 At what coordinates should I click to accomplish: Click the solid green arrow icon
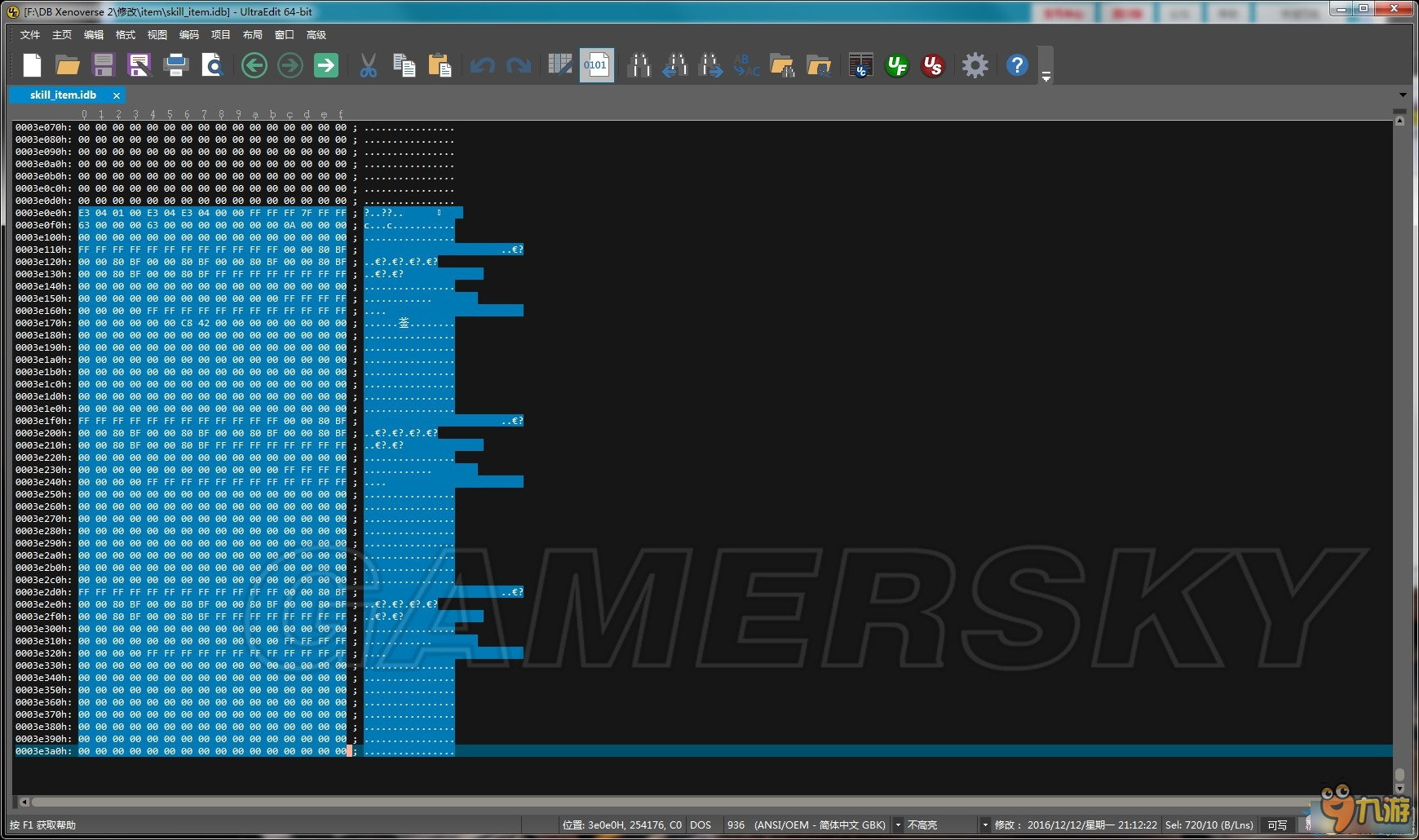tap(326, 65)
